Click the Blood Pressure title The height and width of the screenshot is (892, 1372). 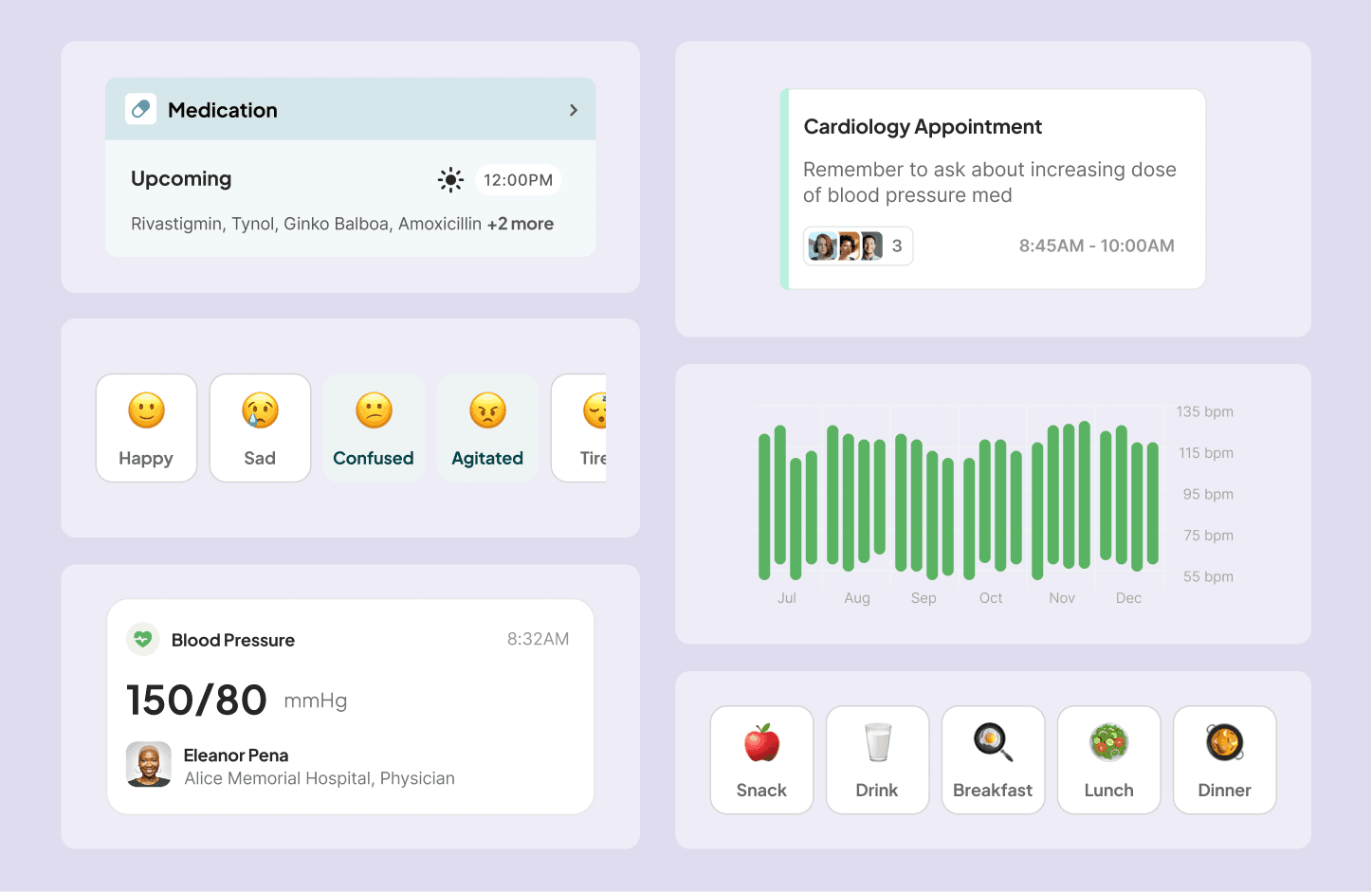point(233,640)
